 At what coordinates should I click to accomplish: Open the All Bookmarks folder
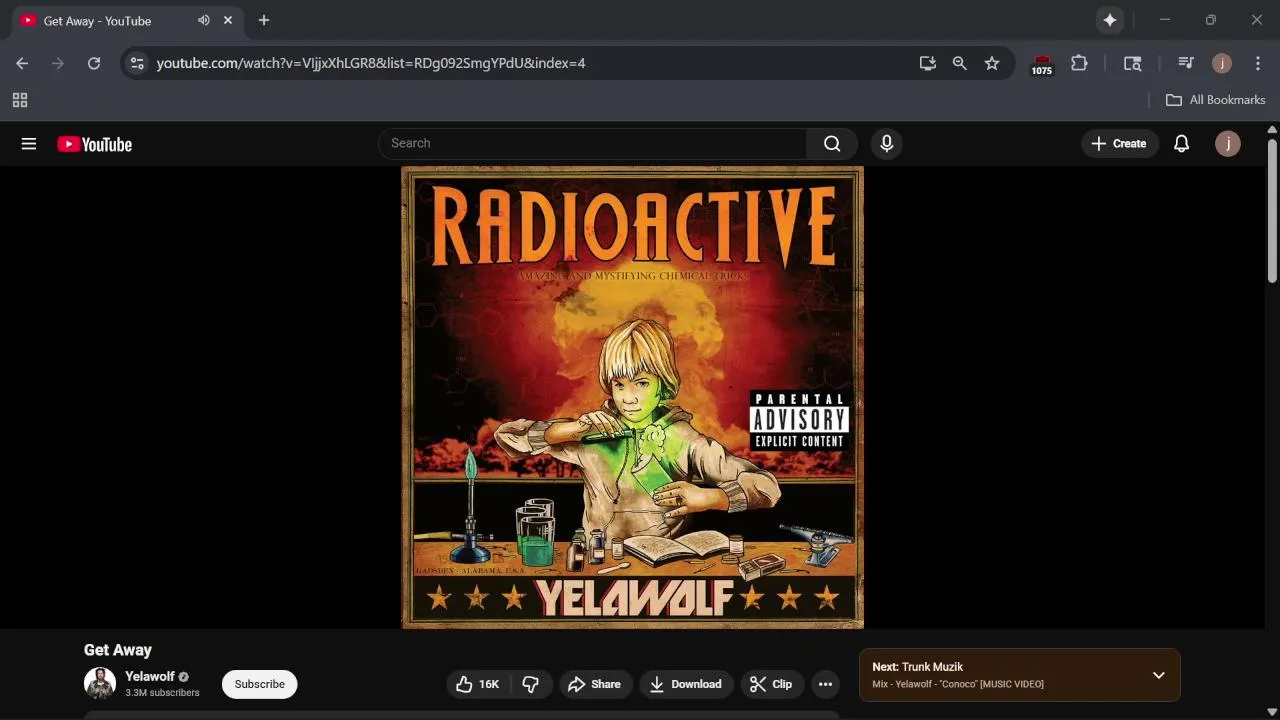pyautogui.click(x=1216, y=100)
